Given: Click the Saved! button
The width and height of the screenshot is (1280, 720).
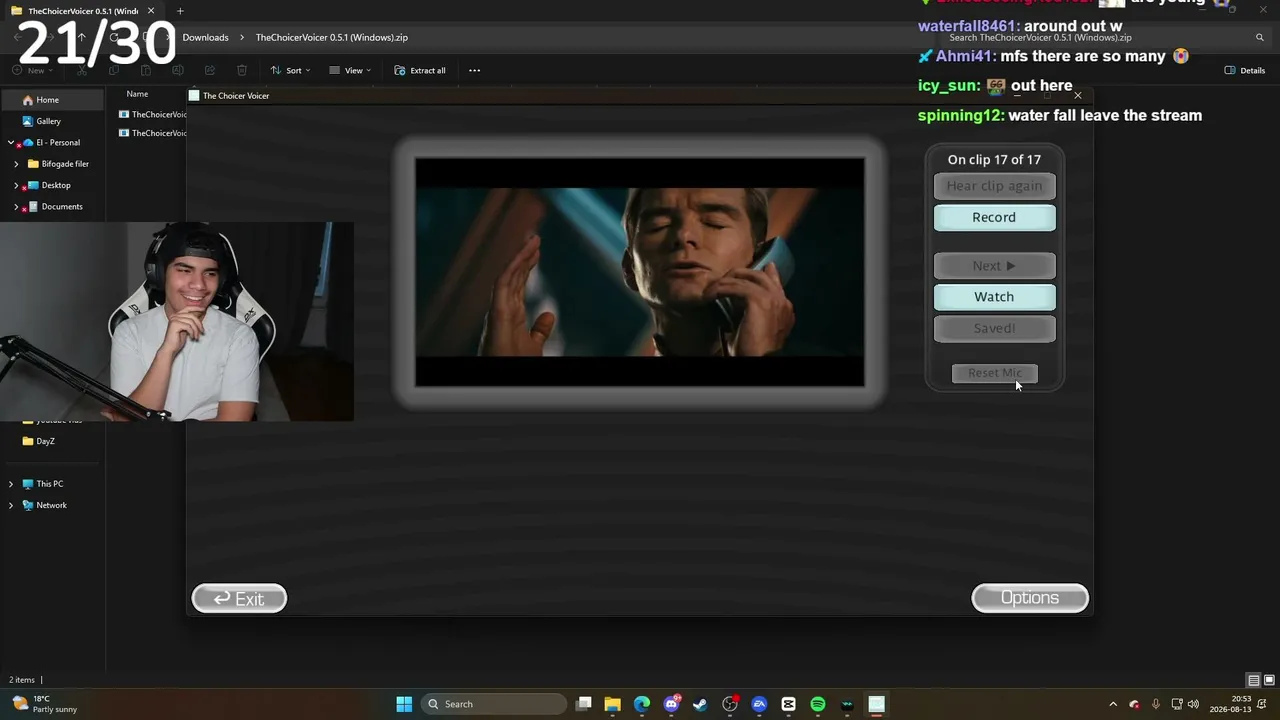Looking at the screenshot, I should click(994, 328).
